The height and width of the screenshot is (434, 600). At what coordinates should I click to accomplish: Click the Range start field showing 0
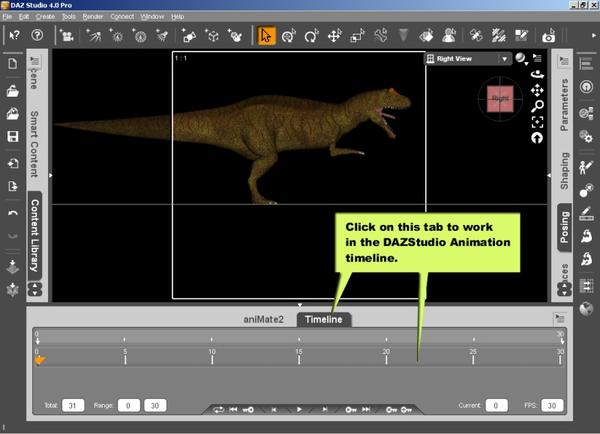pos(129,405)
